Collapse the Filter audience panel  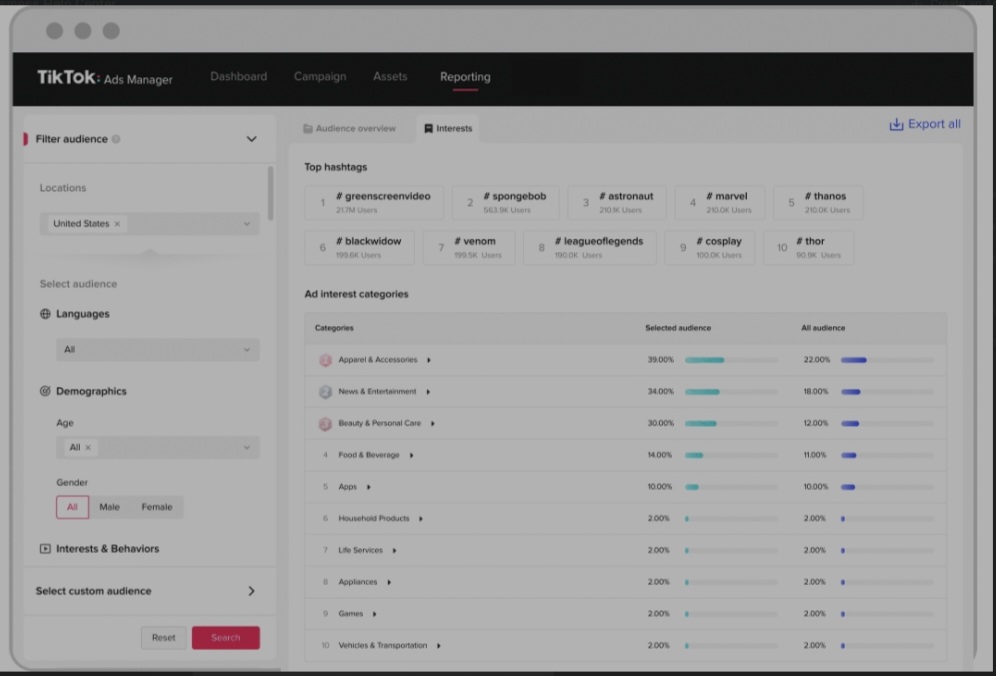coord(252,139)
